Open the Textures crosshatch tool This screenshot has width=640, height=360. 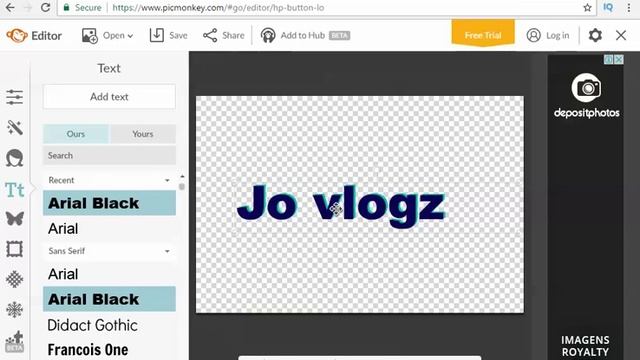pos(15,279)
